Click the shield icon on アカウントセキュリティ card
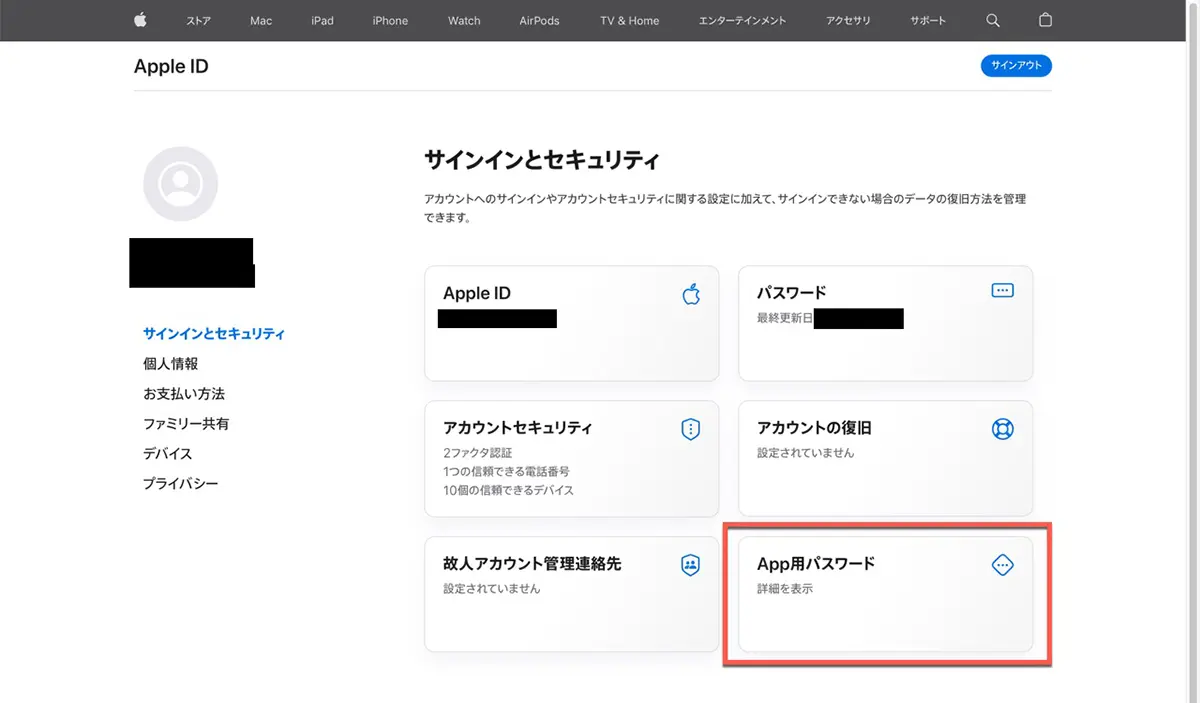 690,429
